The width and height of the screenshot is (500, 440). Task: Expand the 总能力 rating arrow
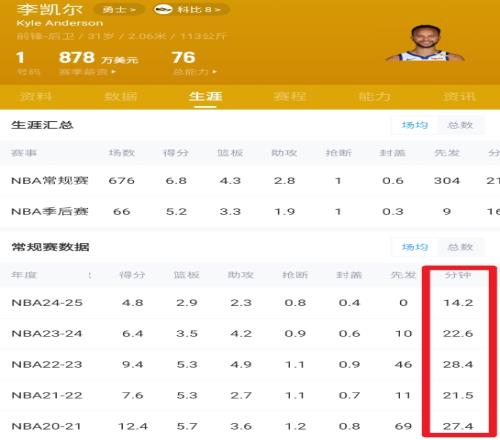(x=214, y=72)
